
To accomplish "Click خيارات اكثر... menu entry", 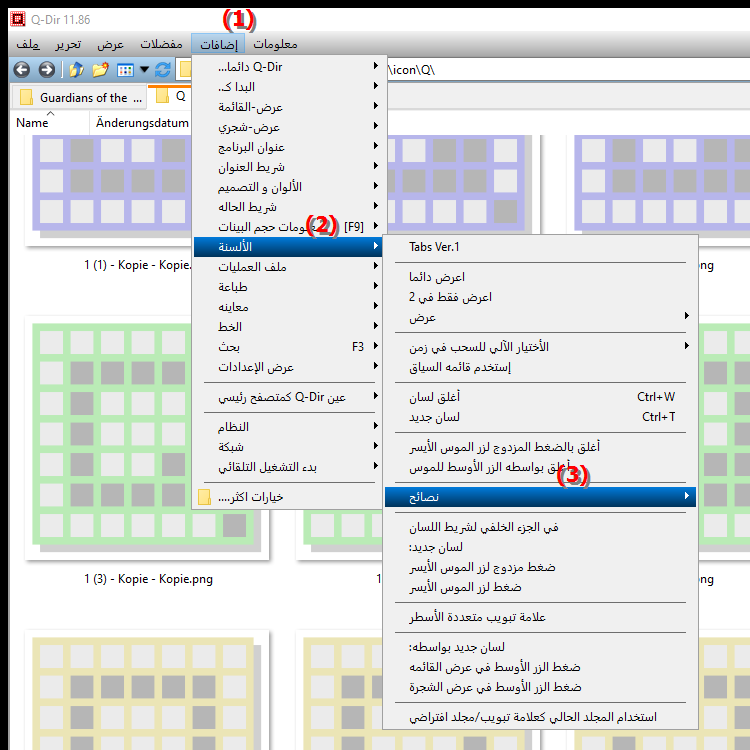I will (289, 497).
